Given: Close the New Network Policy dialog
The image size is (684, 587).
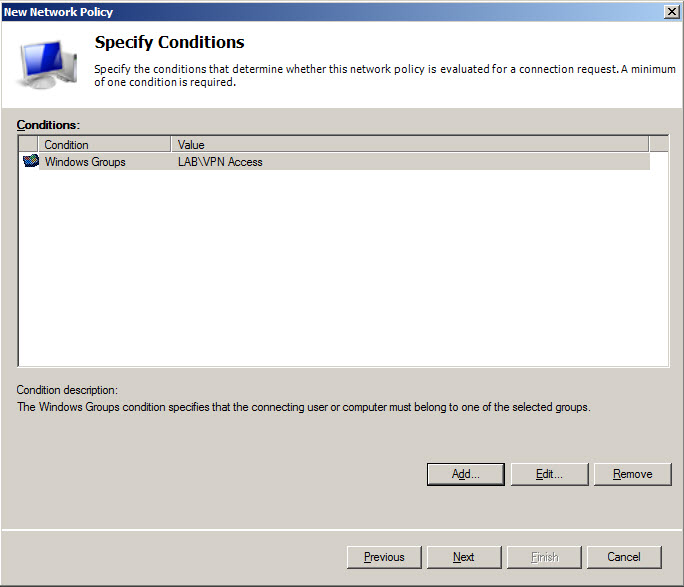Looking at the screenshot, I should point(672,12).
